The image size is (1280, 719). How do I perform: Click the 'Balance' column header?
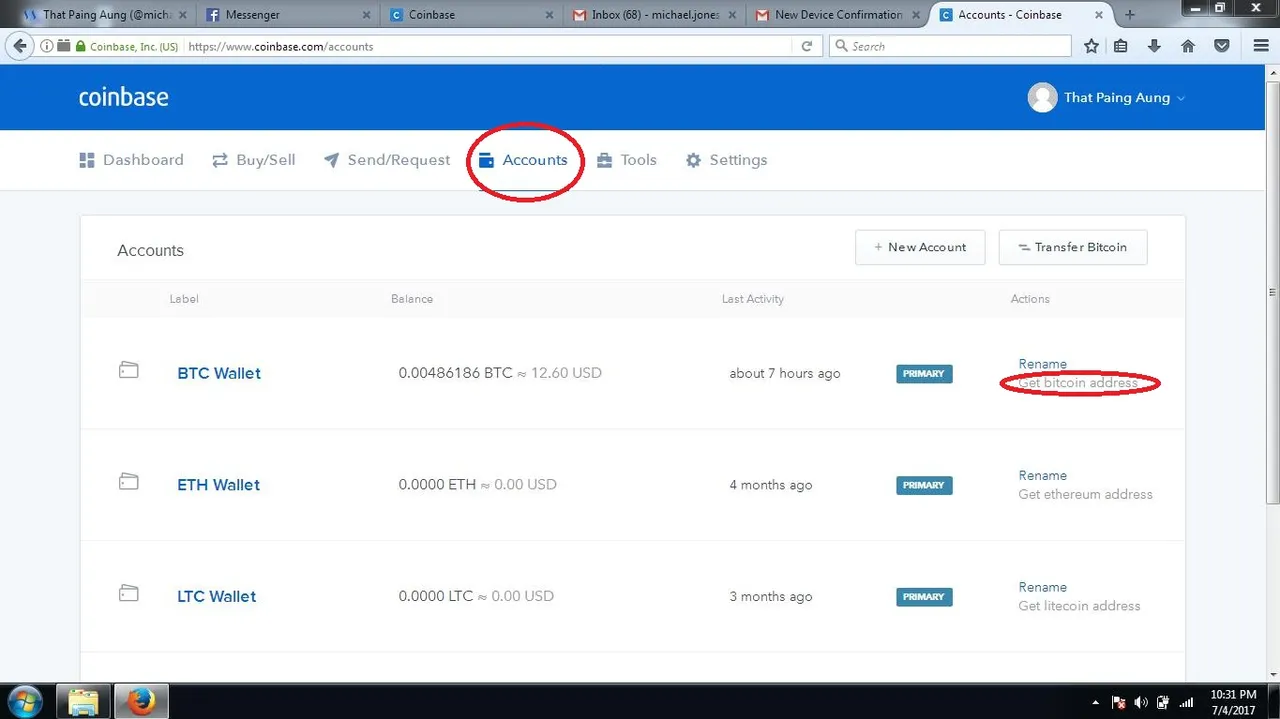[x=412, y=299]
